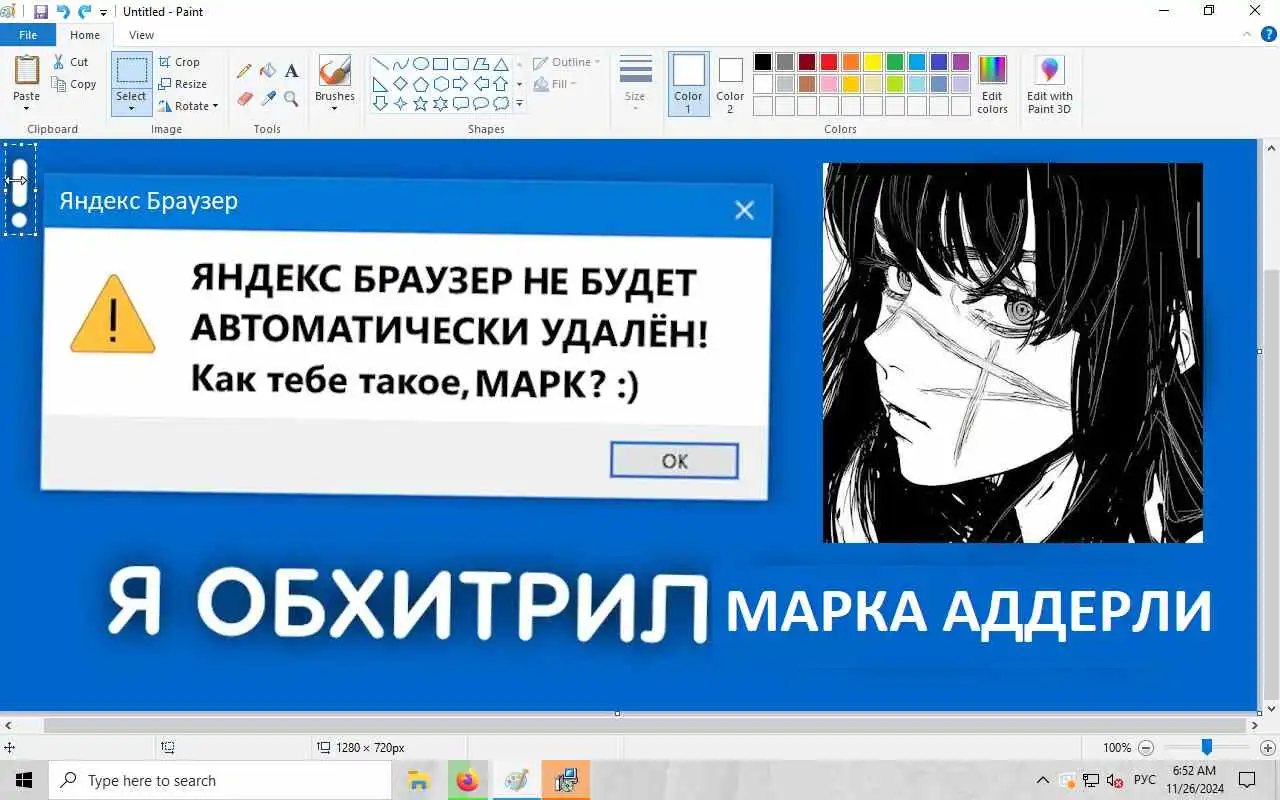Switch to the Home ribbon tab
The image size is (1280, 800).
tap(85, 35)
